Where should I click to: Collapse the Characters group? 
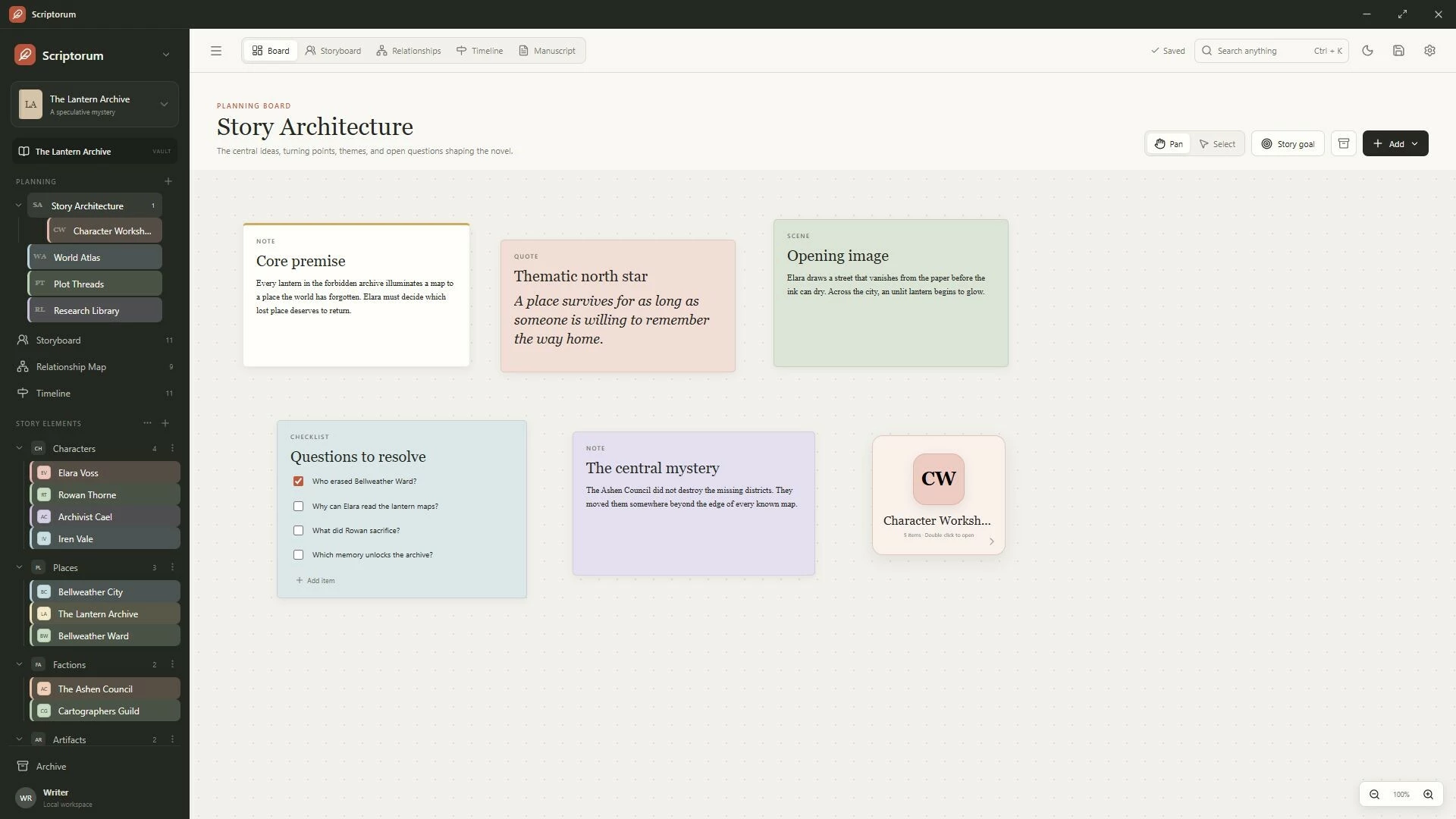pyautogui.click(x=19, y=448)
